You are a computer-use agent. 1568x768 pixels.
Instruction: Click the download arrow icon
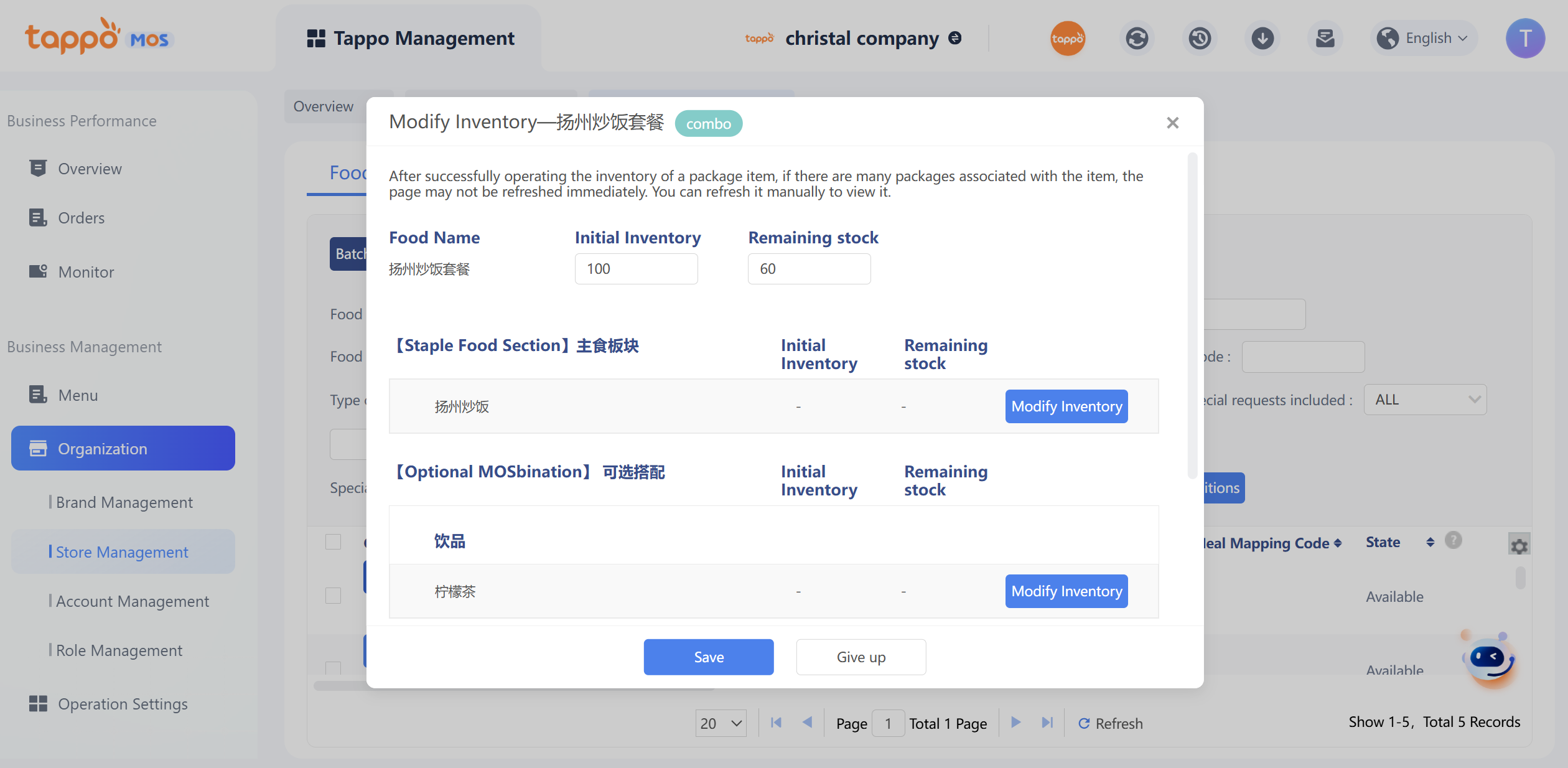pyautogui.click(x=1262, y=39)
